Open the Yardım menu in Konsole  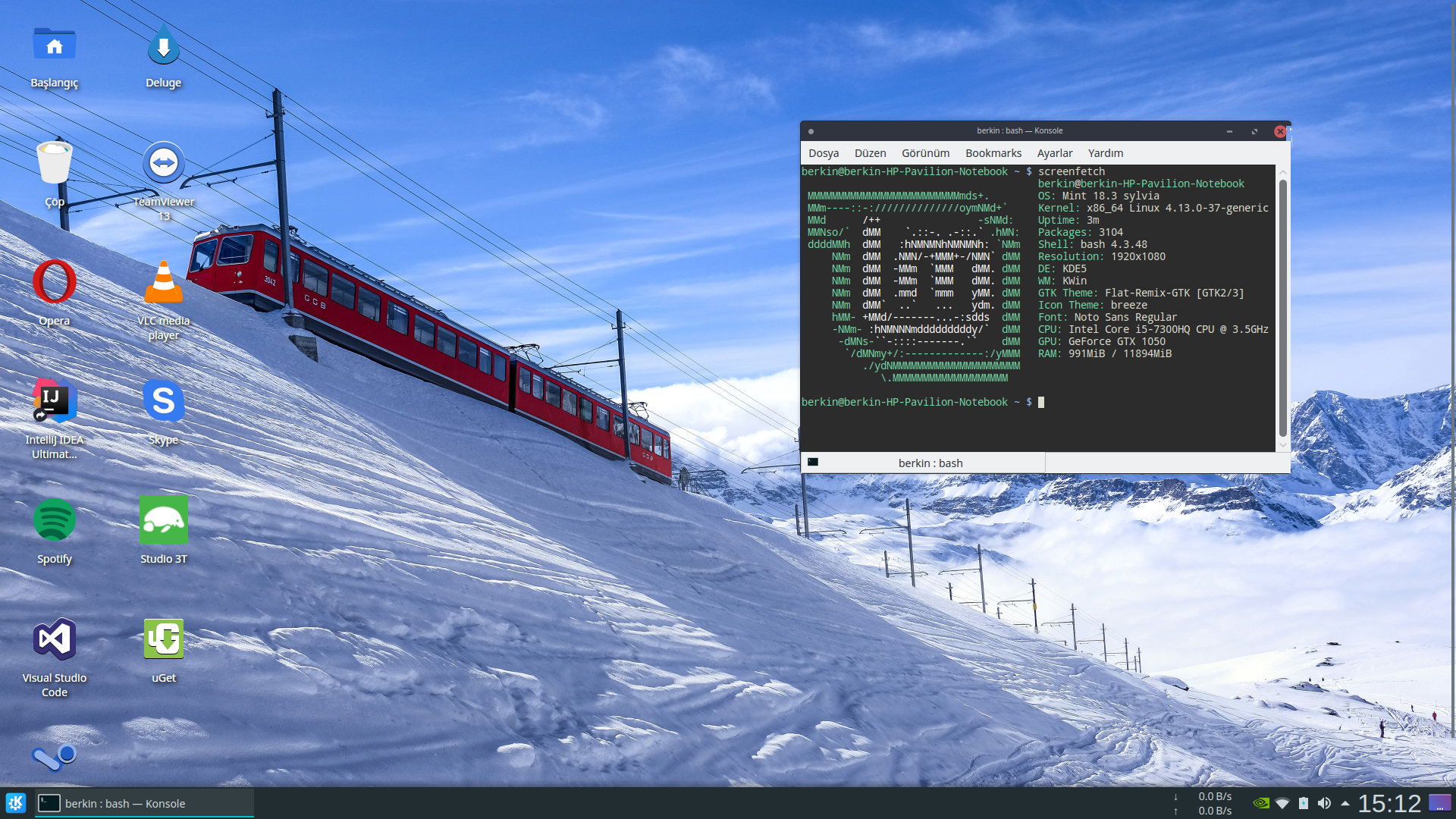(1106, 153)
